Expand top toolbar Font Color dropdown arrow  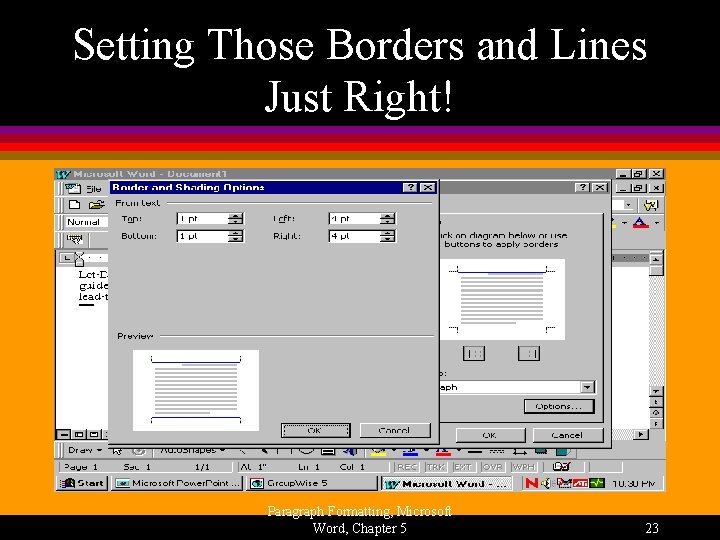pyautogui.click(x=657, y=223)
